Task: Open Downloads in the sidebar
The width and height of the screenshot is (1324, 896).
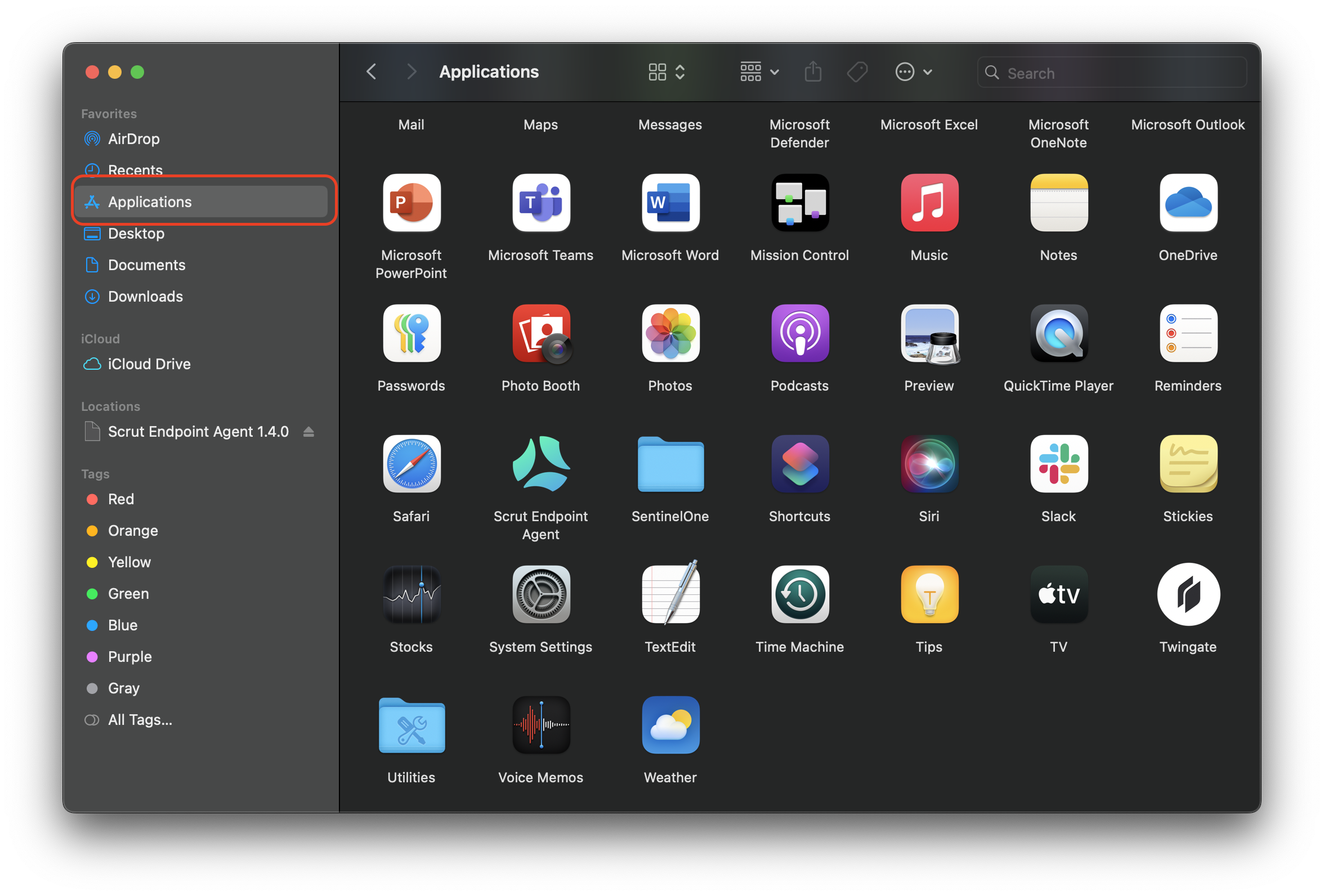Action: point(200,296)
